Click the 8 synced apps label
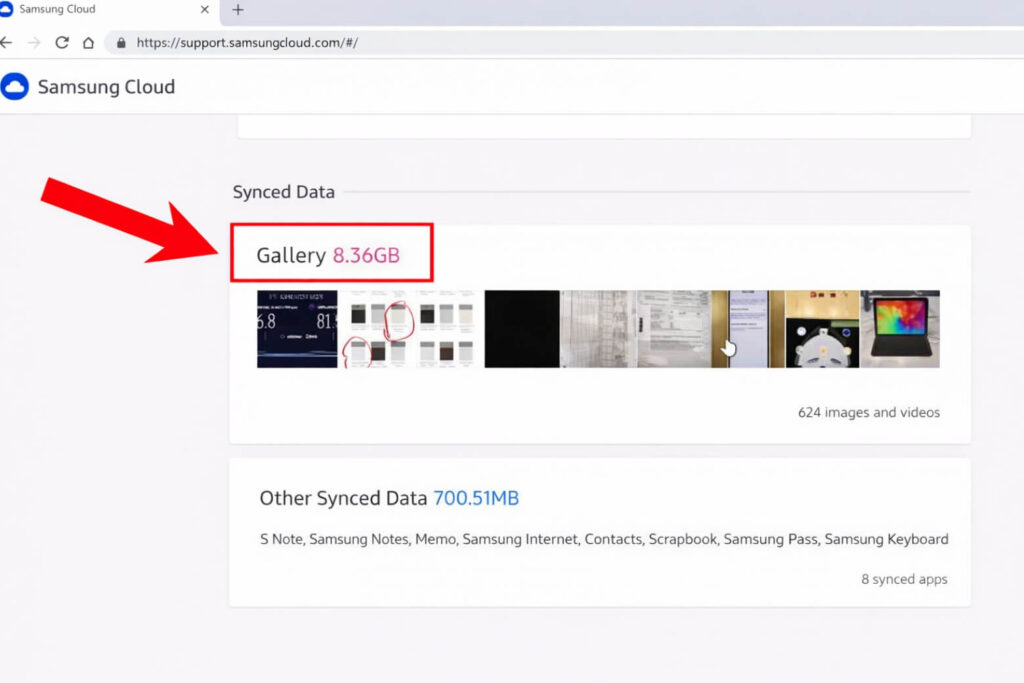 coord(904,579)
